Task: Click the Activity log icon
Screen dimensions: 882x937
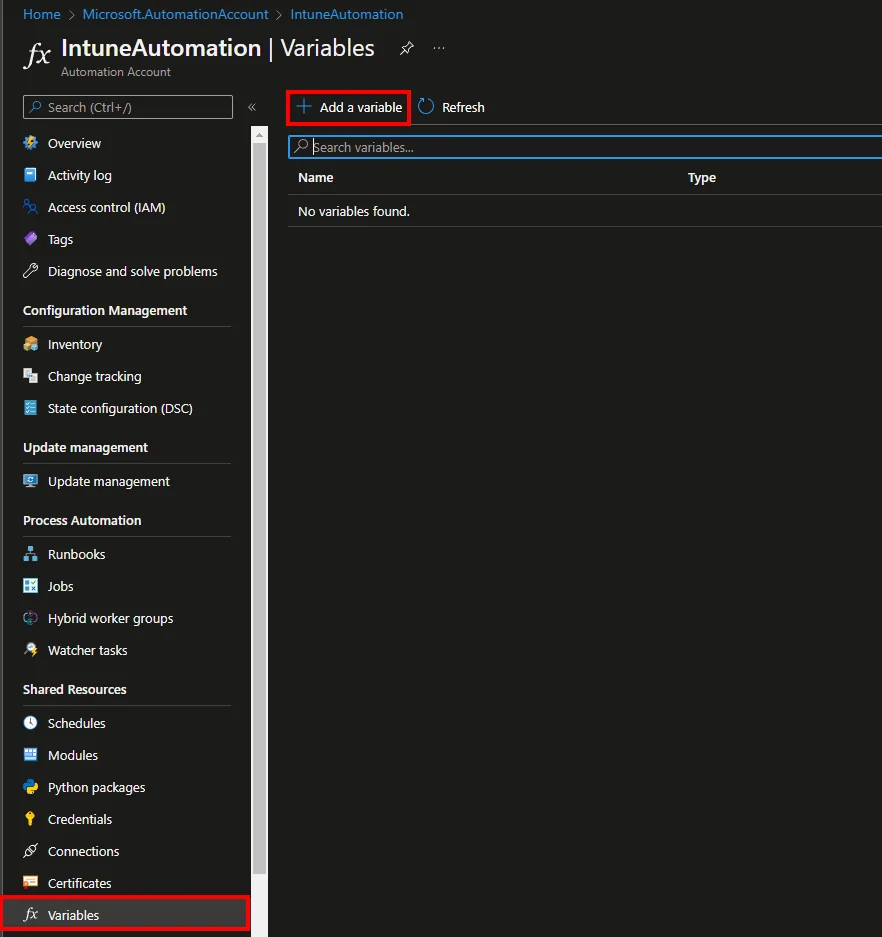Action: [x=30, y=174]
